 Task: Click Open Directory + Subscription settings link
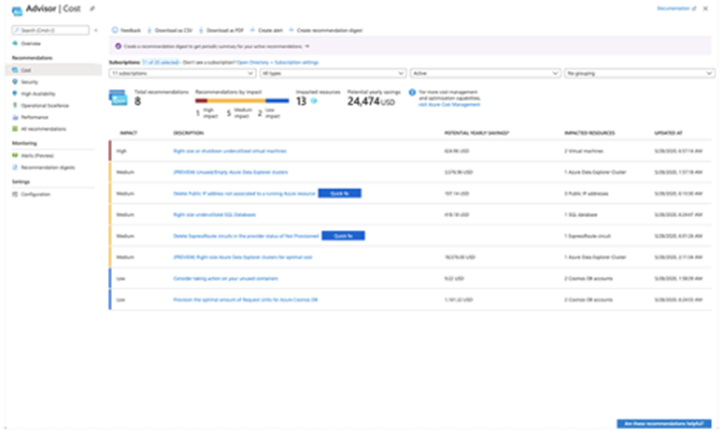pyautogui.click(x=278, y=62)
